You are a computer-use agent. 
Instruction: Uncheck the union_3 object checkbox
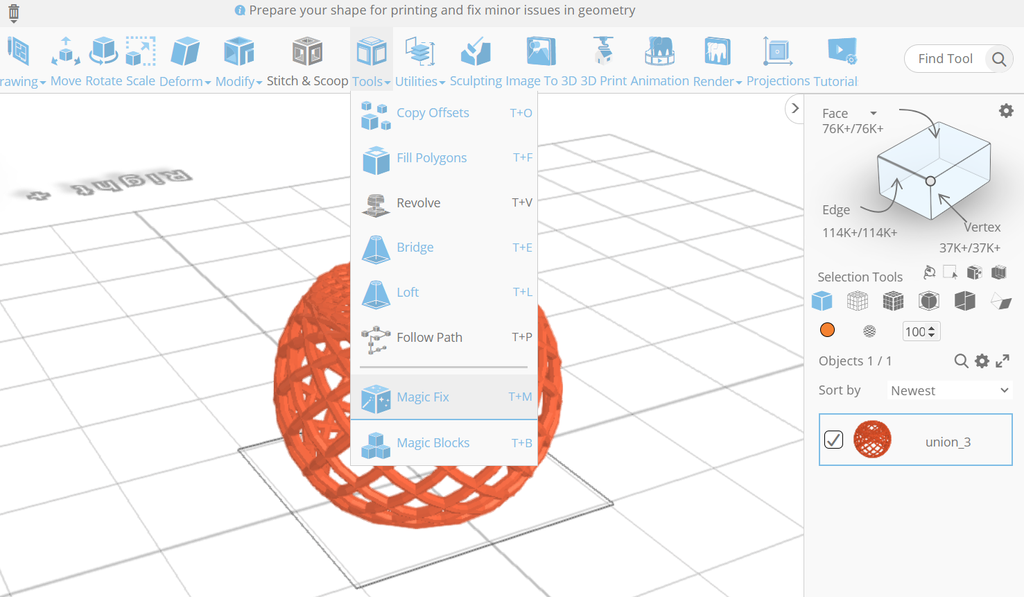point(833,439)
